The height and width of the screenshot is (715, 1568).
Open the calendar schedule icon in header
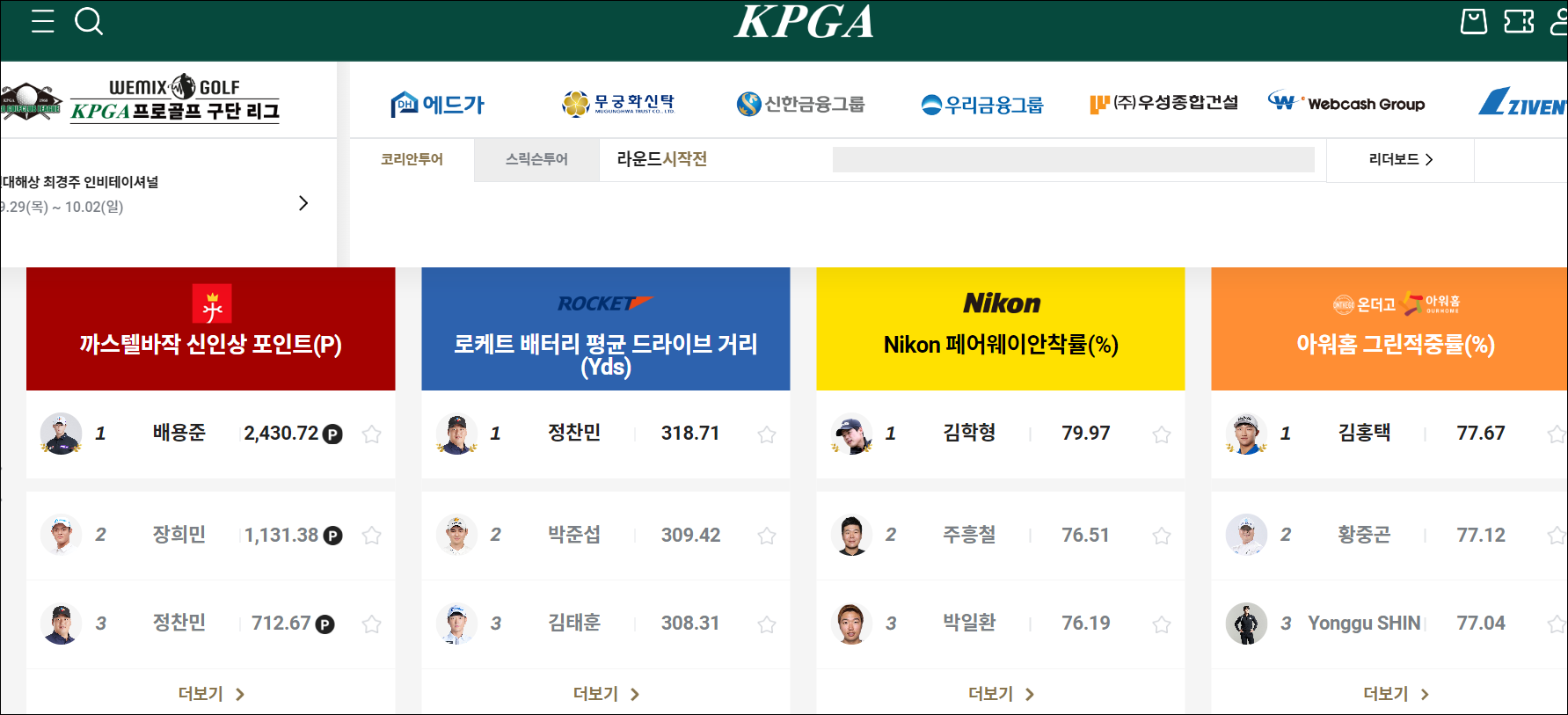point(1474,21)
